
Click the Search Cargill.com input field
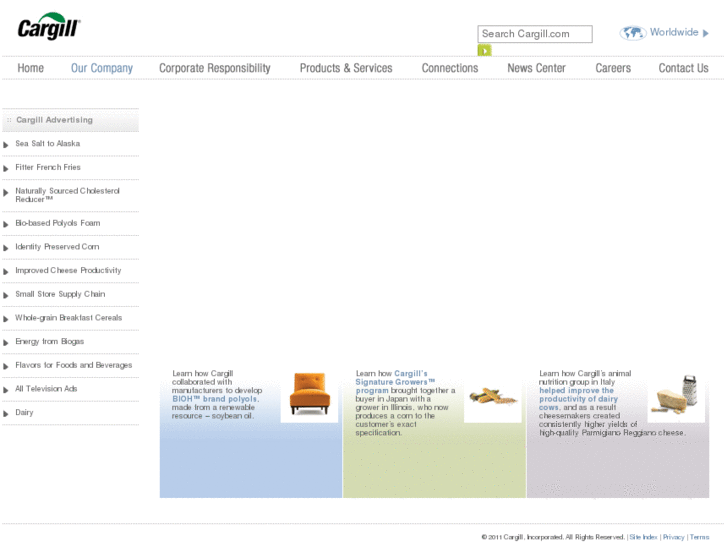[535, 34]
